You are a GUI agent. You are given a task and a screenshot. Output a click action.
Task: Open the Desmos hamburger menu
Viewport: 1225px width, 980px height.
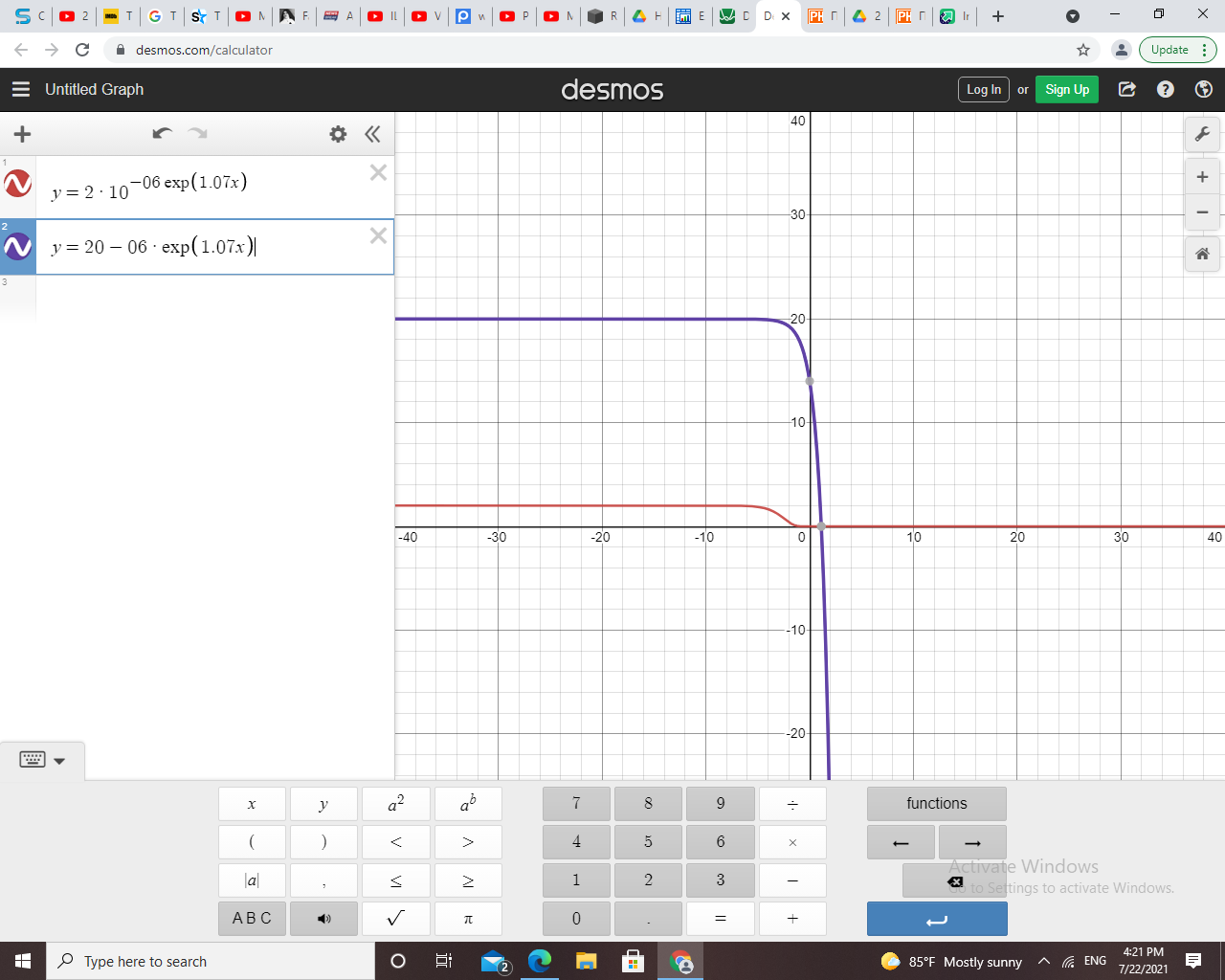pos(21,89)
